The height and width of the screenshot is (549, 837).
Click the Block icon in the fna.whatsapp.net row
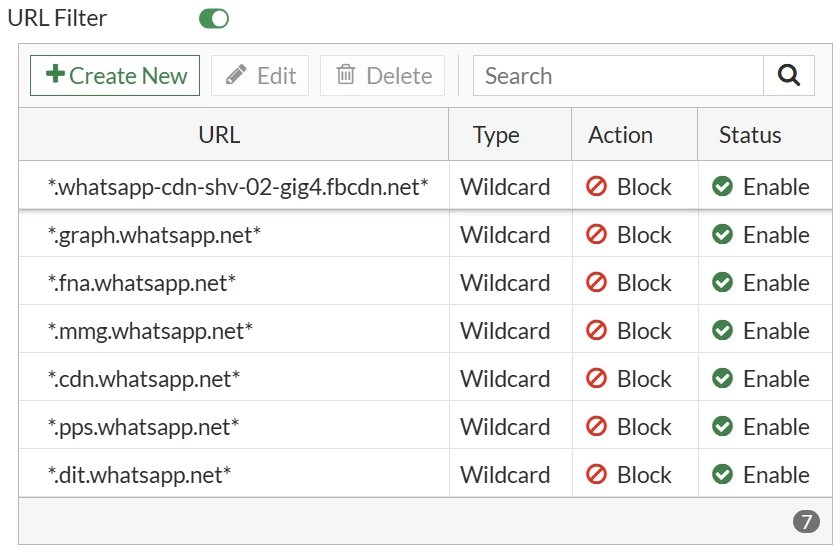596,283
